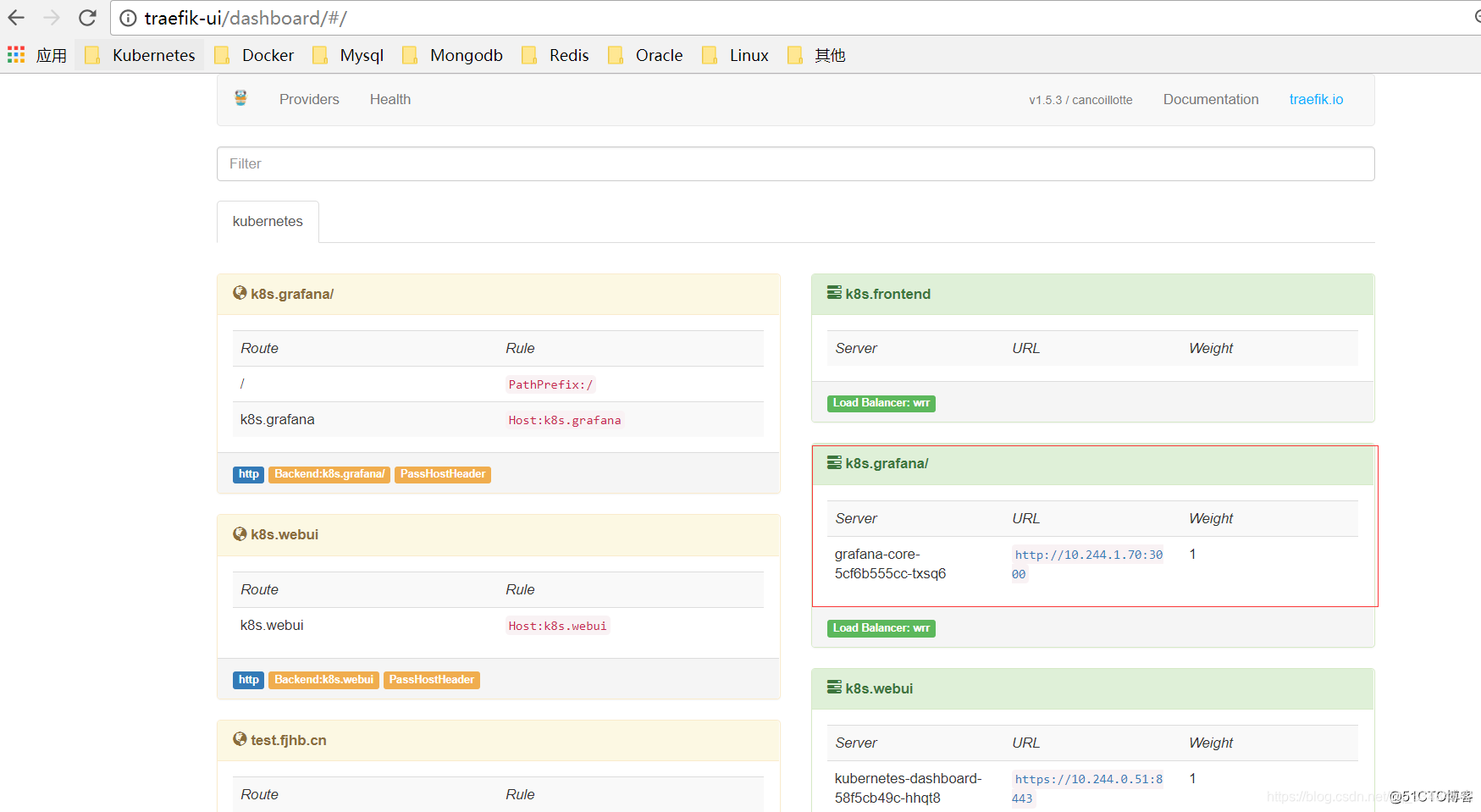Click the browser address bar

point(796,18)
